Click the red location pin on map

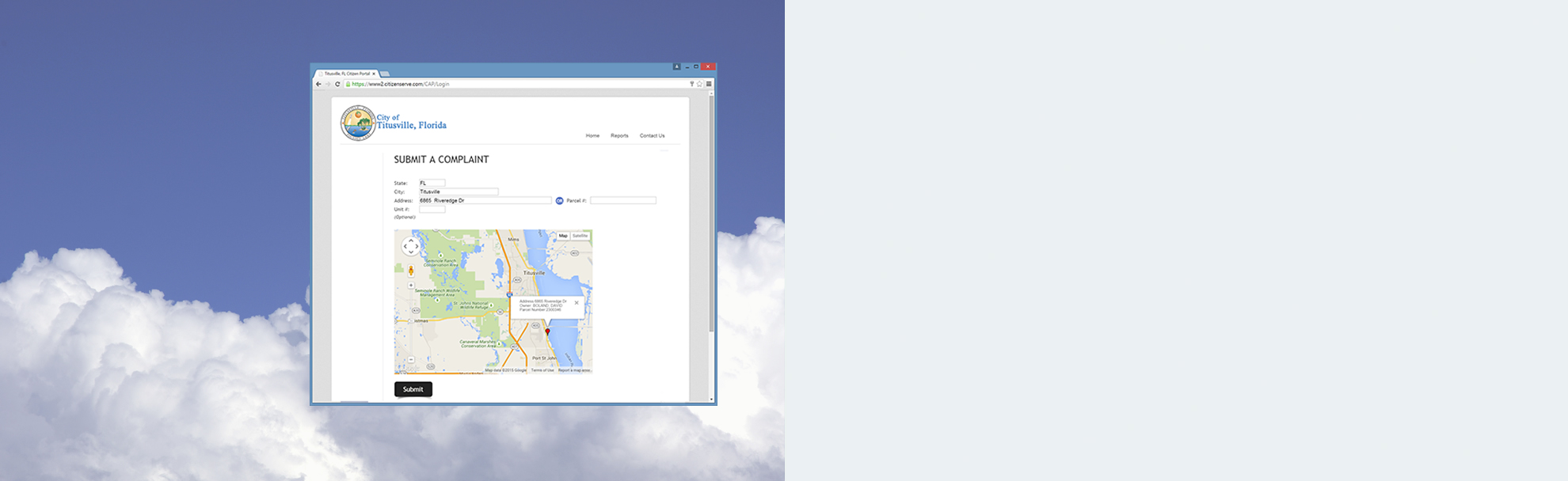[547, 331]
